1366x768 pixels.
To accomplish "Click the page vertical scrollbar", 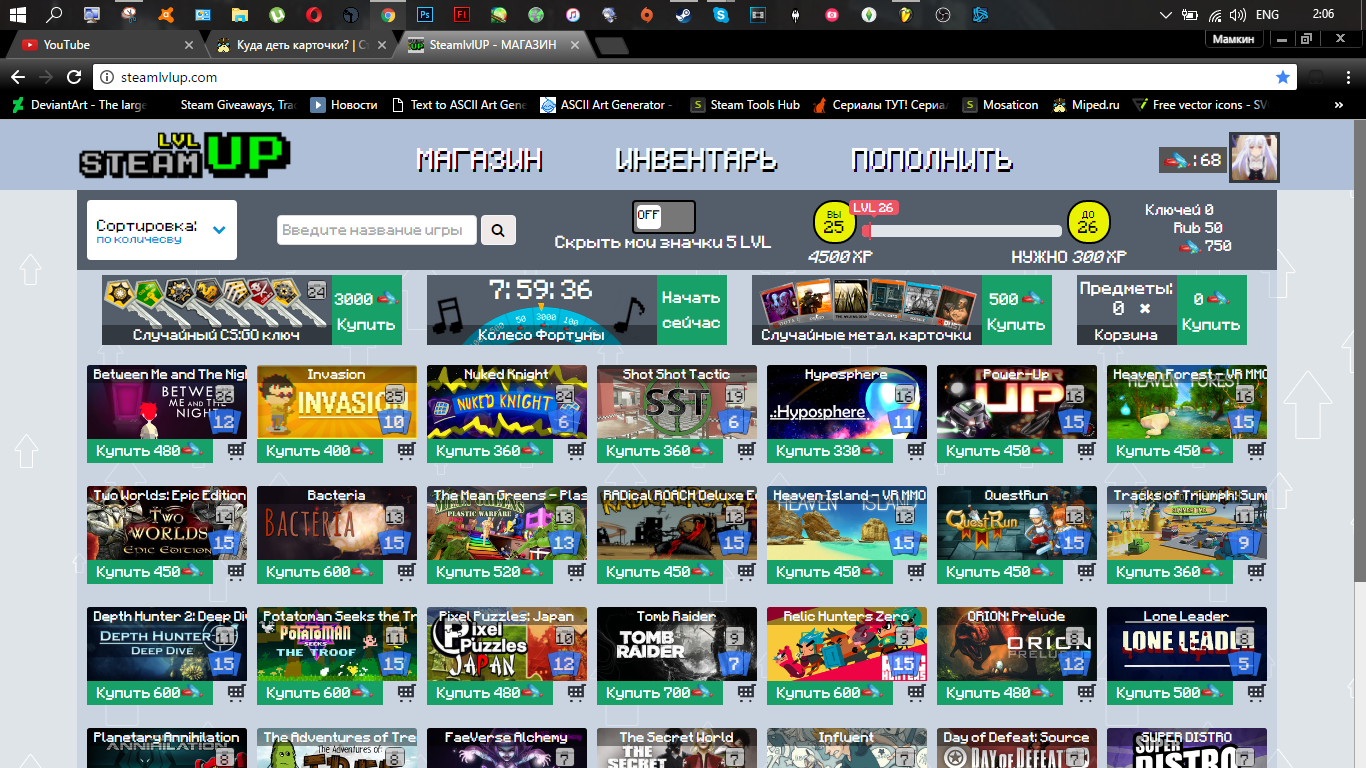I will [1358, 350].
